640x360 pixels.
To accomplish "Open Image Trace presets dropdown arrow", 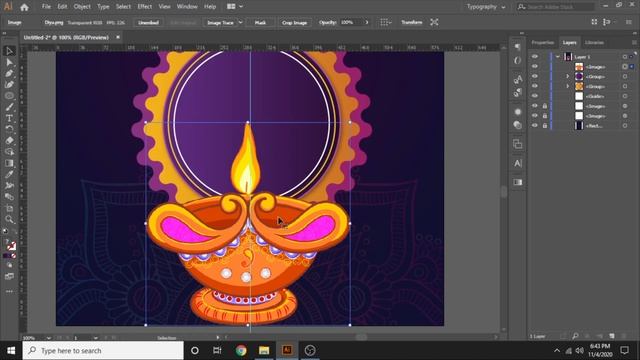I will (x=240, y=22).
